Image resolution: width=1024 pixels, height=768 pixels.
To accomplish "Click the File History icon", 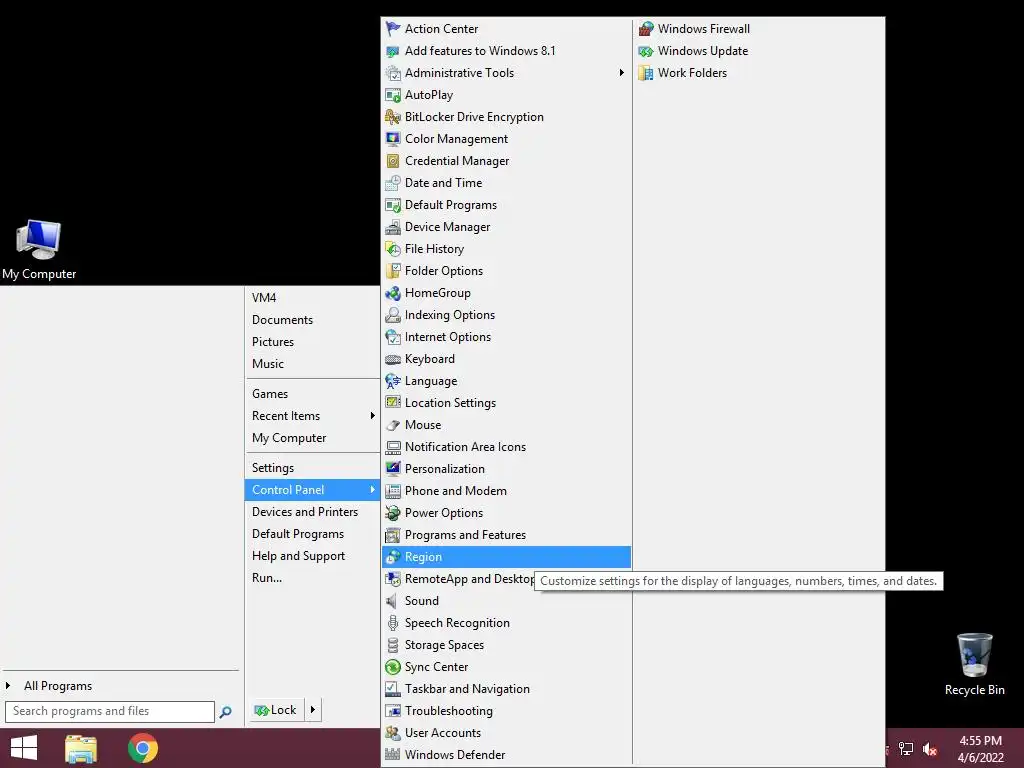I will [x=392, y=249].
